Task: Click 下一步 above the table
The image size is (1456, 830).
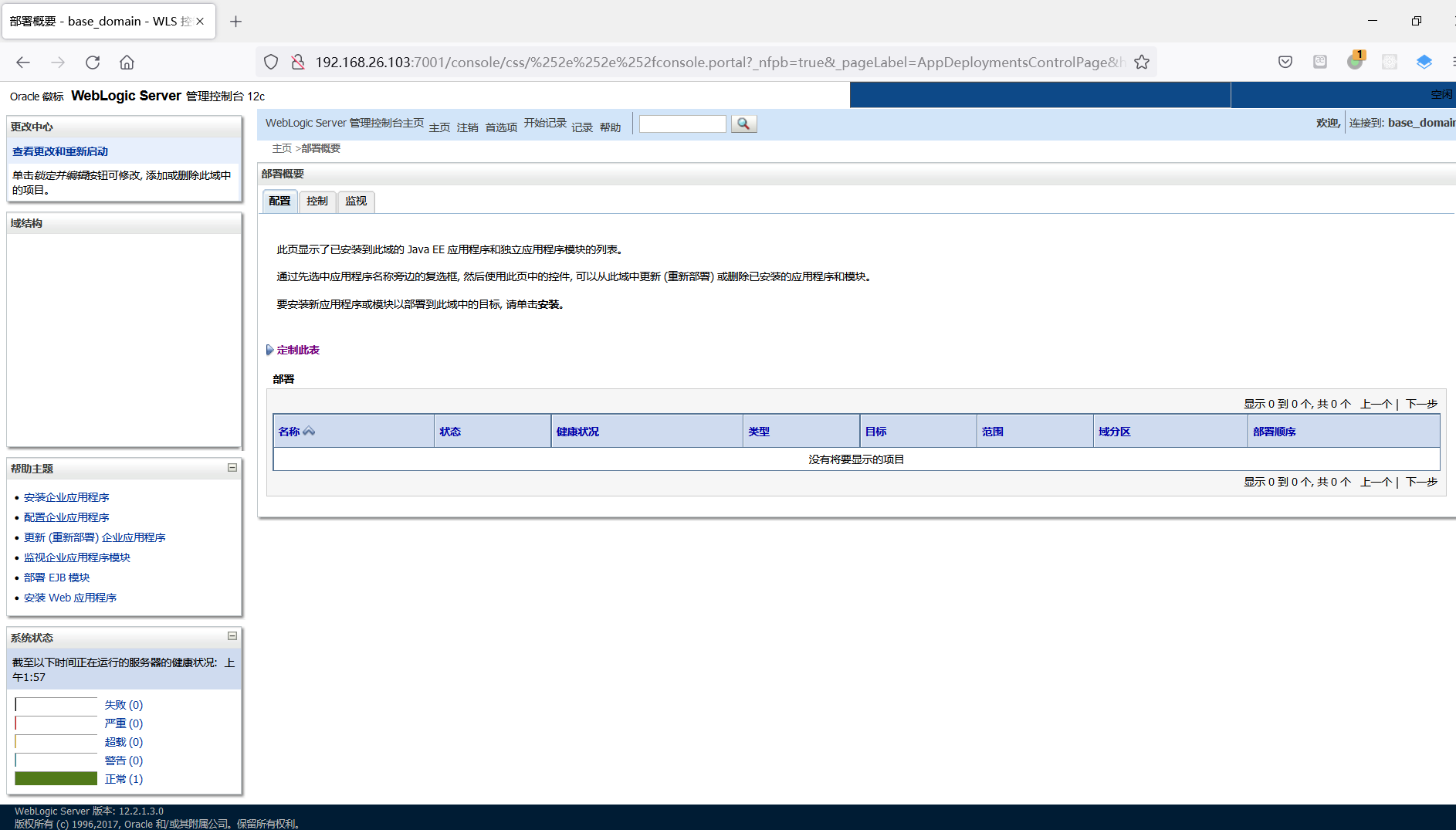Action: point(1421,404)
